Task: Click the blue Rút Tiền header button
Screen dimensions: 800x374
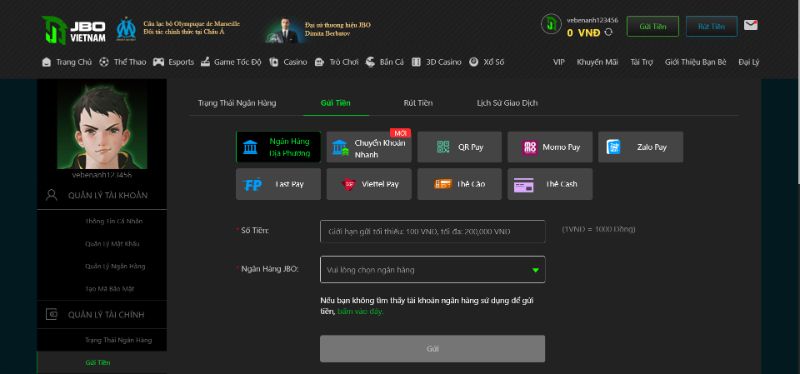Action: click(711, 27)
